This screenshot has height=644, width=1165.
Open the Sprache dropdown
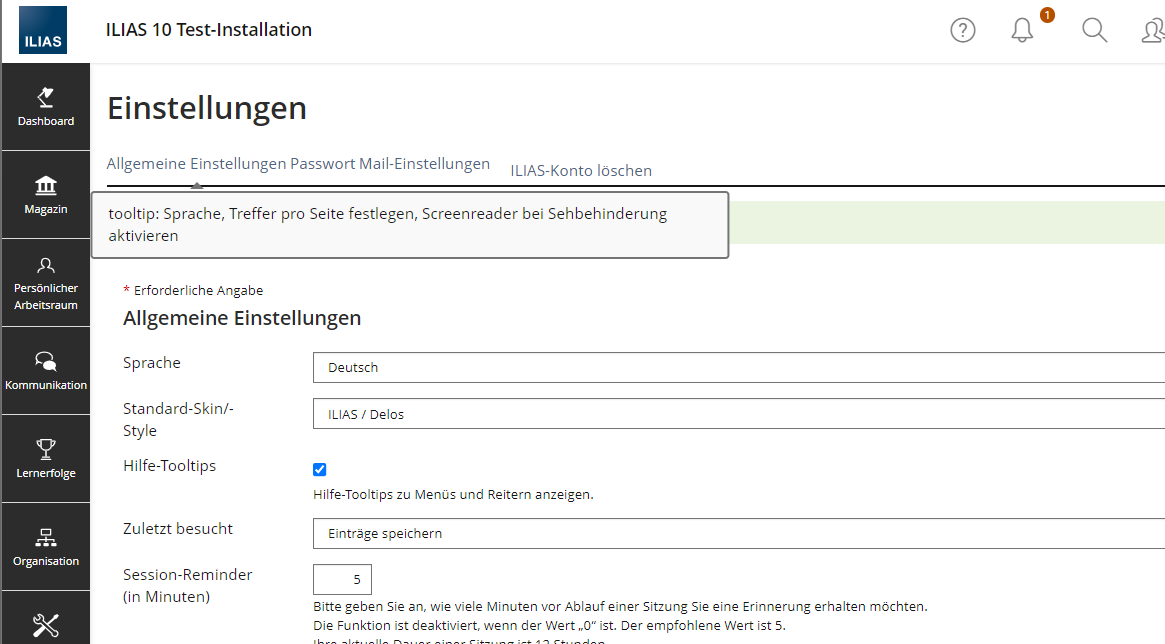click(738, 367)
